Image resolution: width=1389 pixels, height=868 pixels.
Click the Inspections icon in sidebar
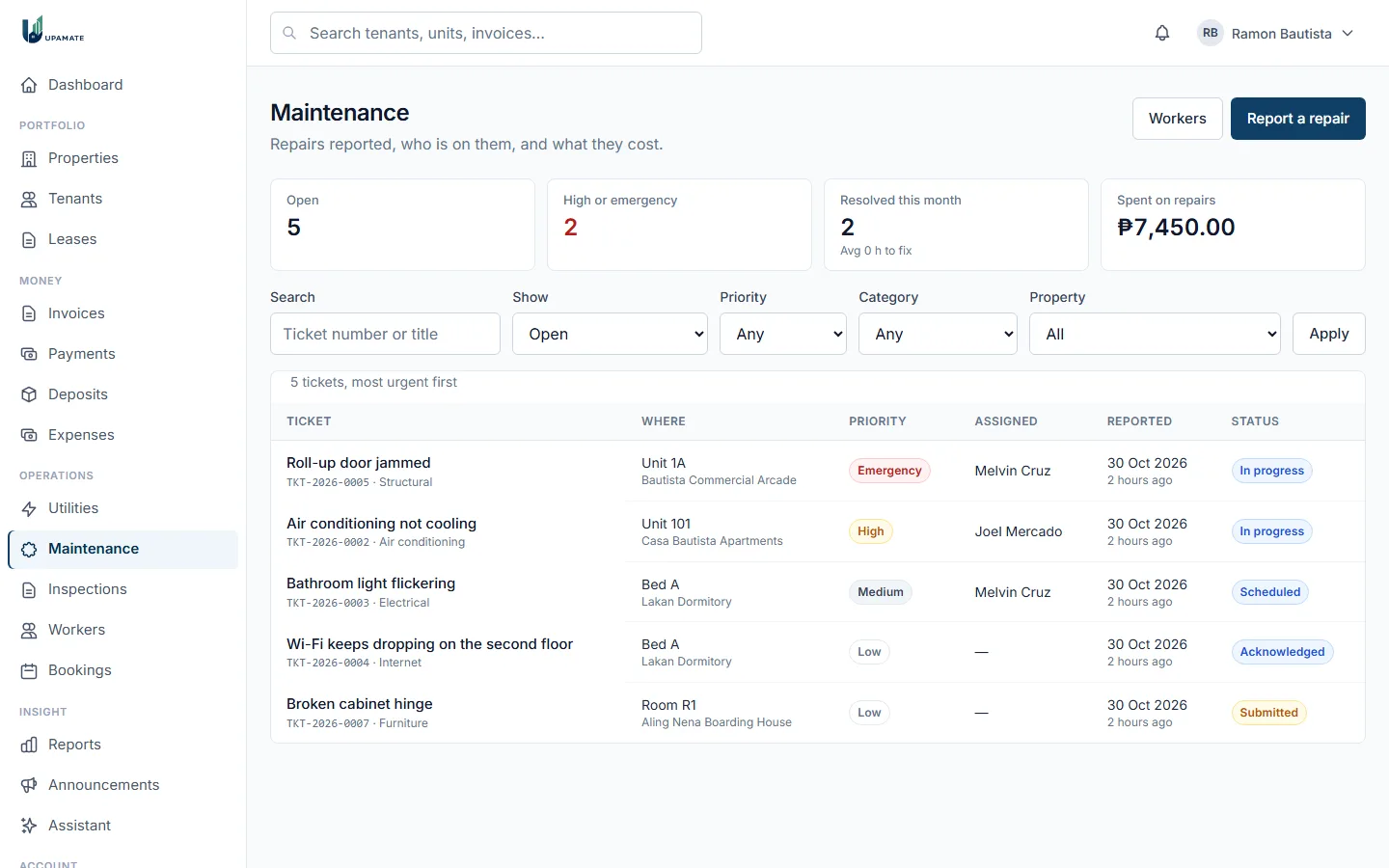tap(29, 589)
